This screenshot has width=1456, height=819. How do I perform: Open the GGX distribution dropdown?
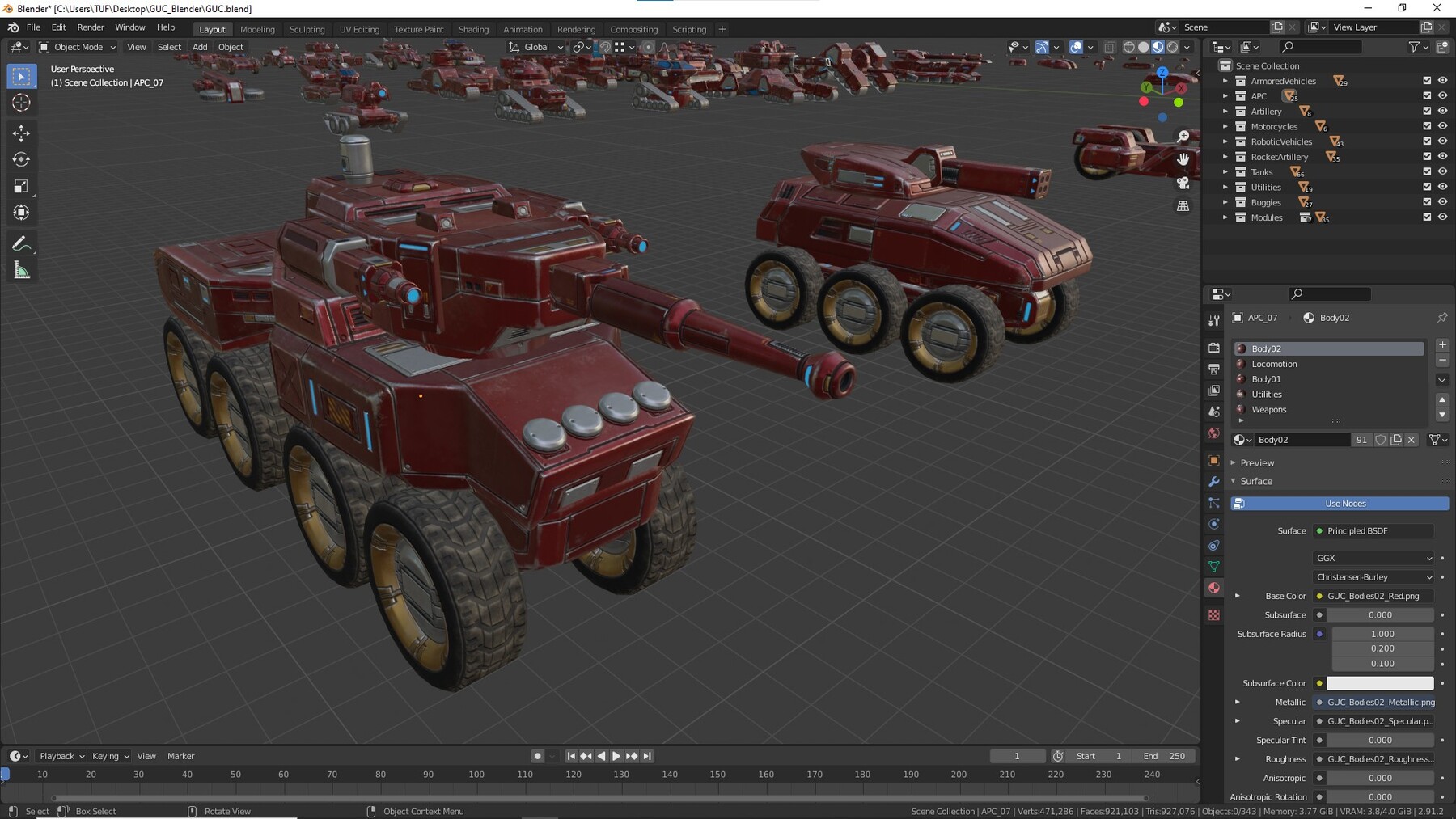pos(1372,558)
